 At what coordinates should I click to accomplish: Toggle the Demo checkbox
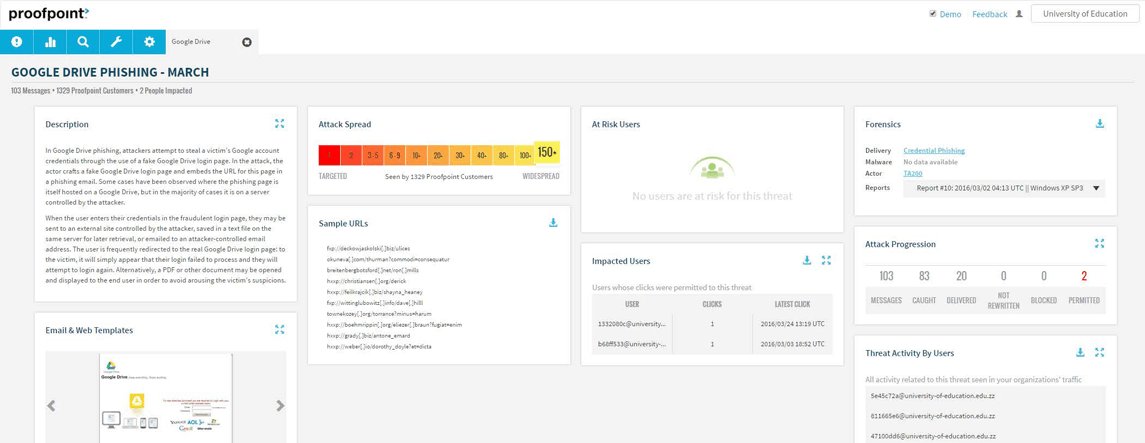pos(933,14)
